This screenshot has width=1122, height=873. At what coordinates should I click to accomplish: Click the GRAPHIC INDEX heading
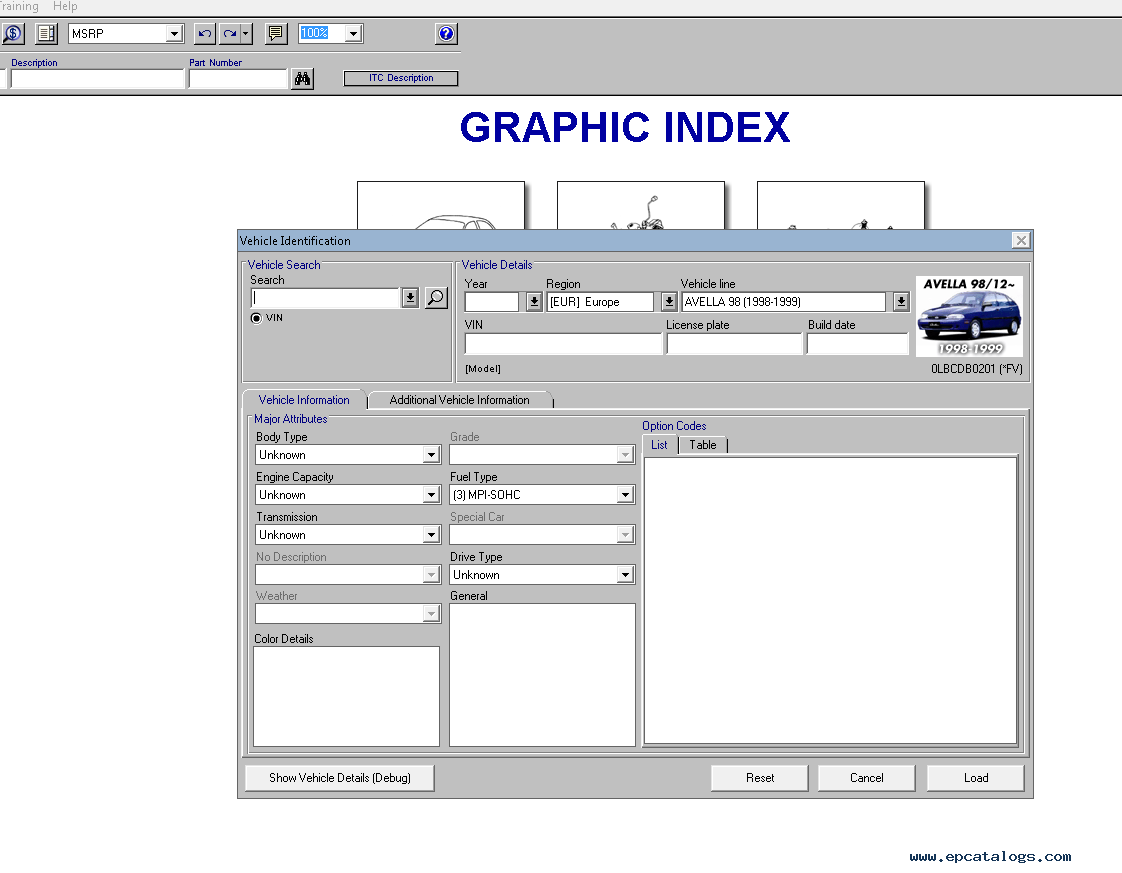(625, 127)
